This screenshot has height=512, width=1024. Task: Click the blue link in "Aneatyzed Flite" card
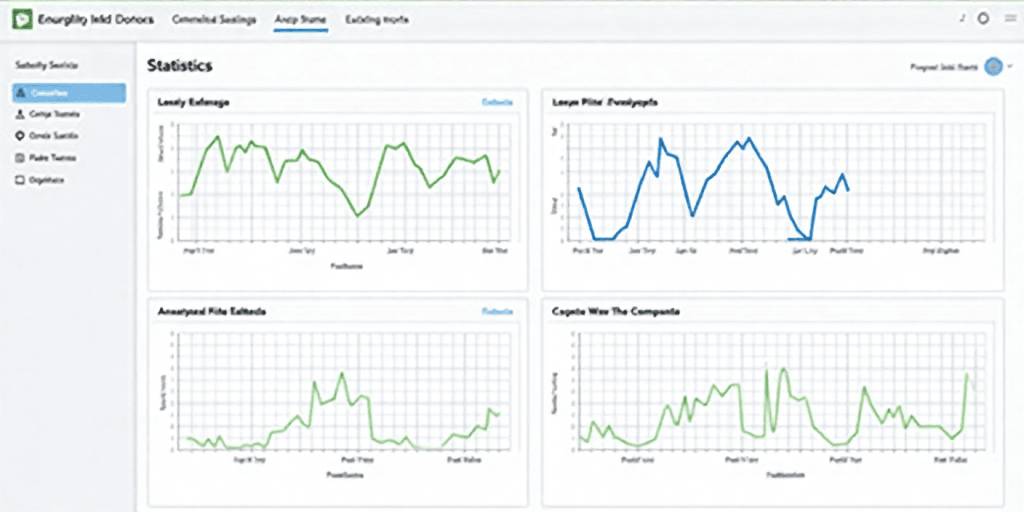[497, 311]
